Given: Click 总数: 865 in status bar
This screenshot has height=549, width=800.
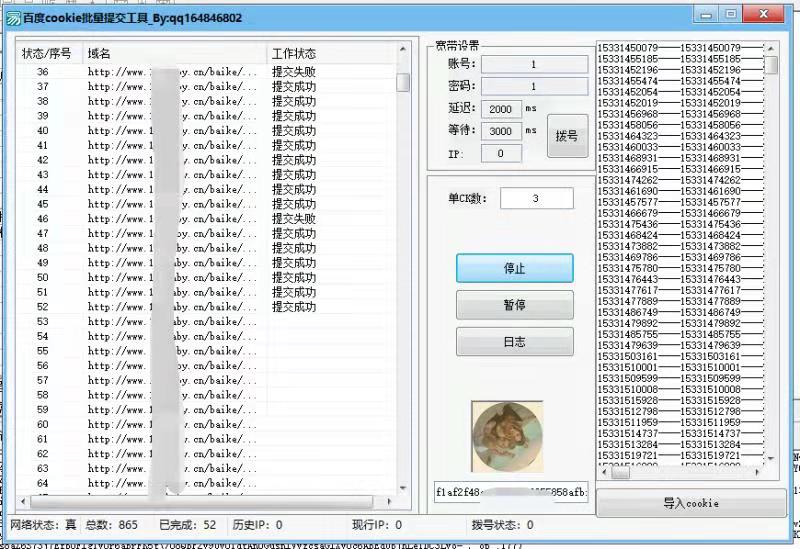Looking at the screenshot, I should pyautogui.click(x=112, y=525).
